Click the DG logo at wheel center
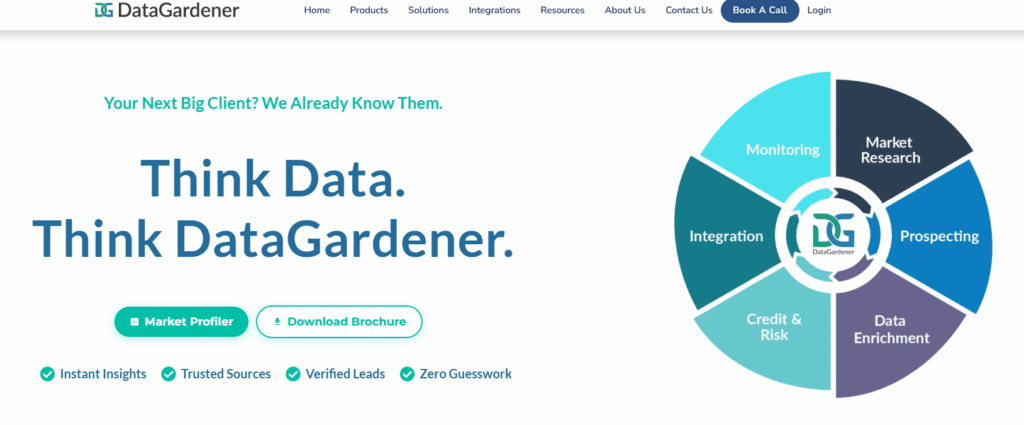 pos(833,235)
